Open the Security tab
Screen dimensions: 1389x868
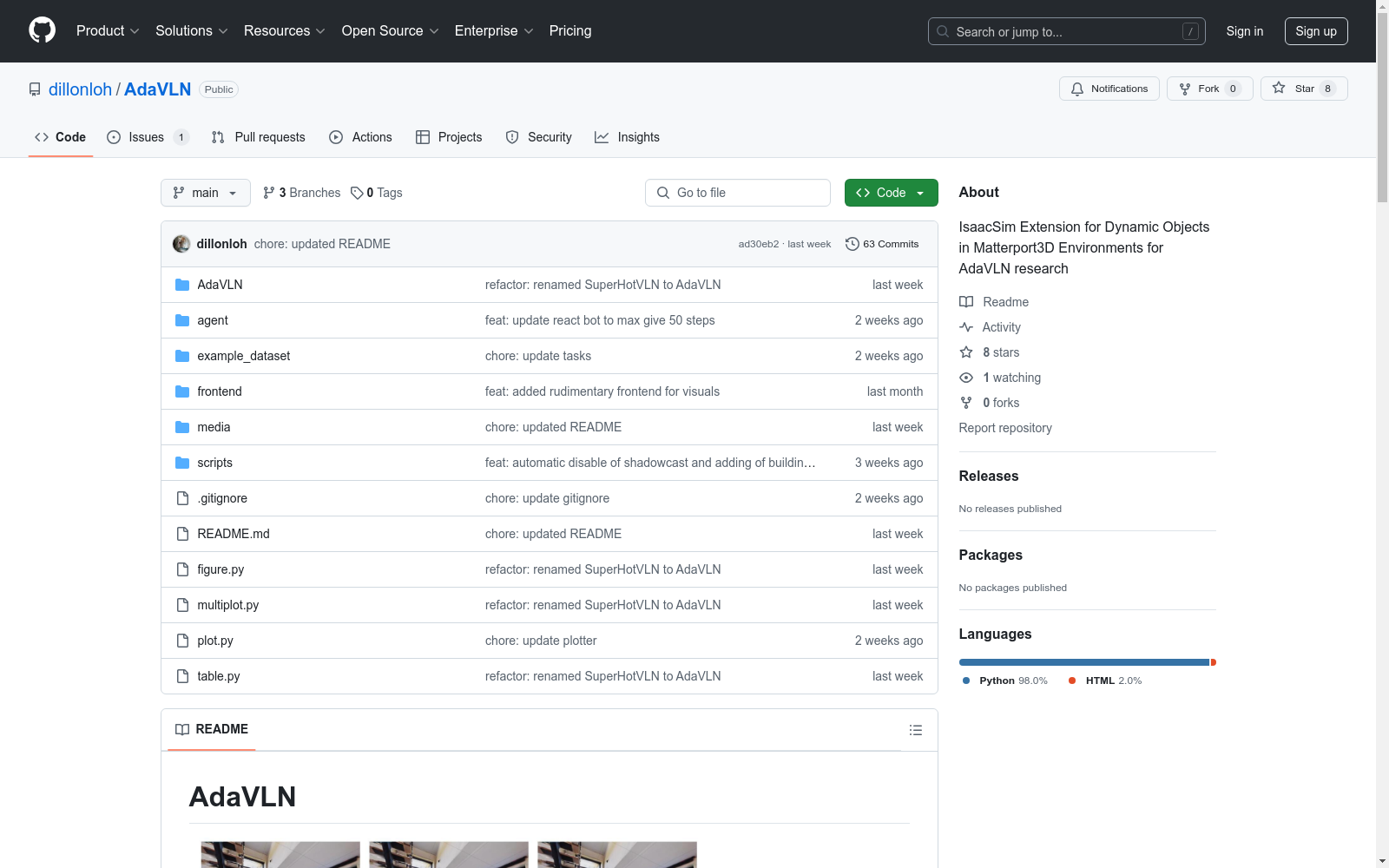539,137
